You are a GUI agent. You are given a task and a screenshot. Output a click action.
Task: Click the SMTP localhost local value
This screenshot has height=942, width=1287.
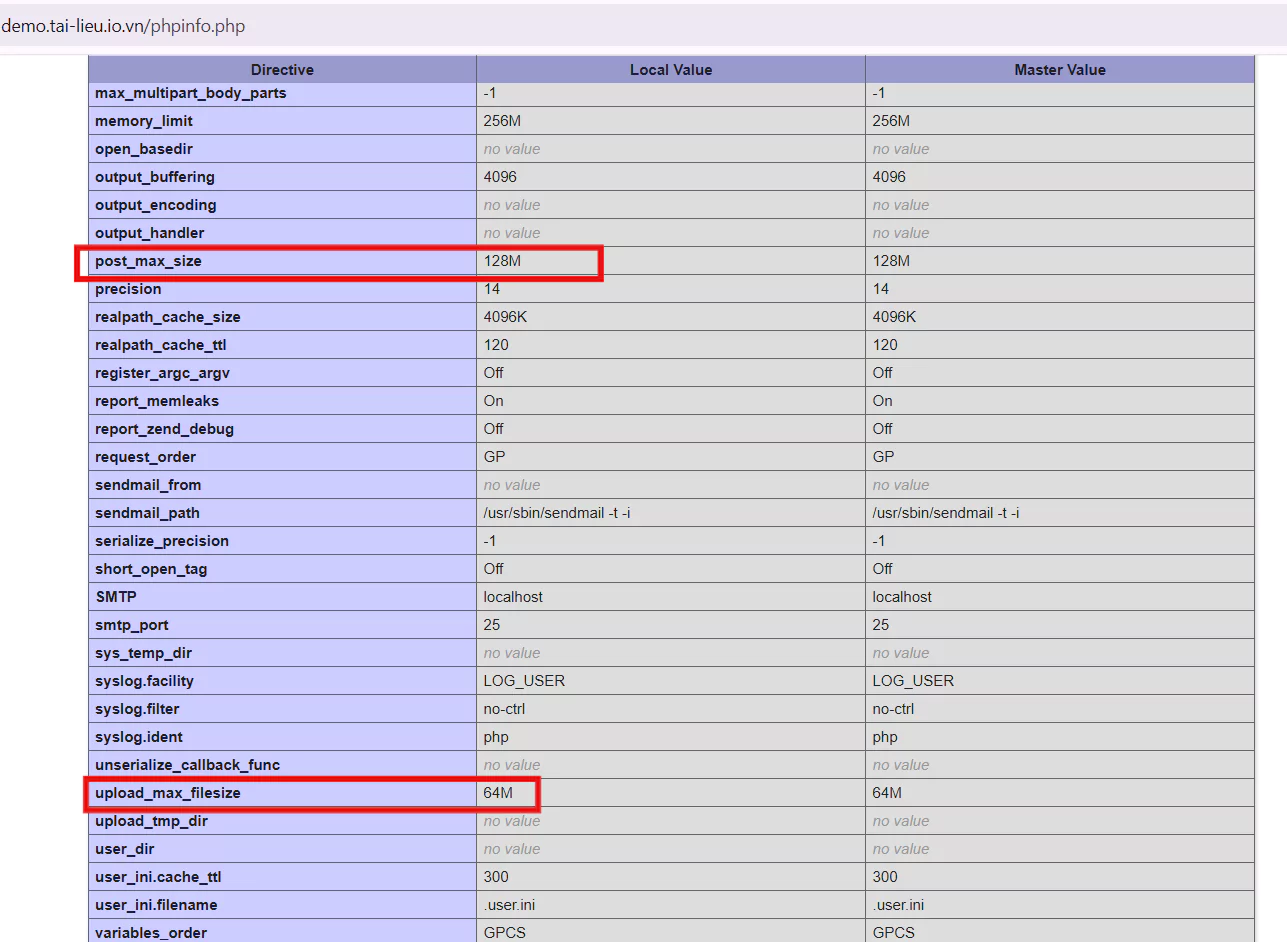(x=513, y=597)
